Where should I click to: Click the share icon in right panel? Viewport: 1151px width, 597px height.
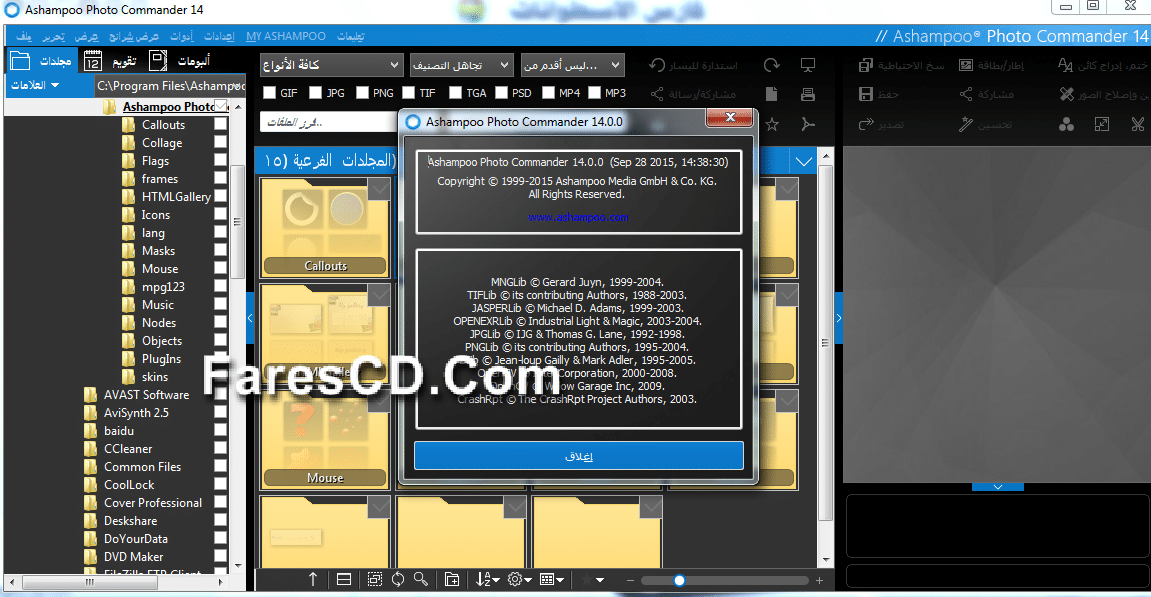click(x=966, y=94)
